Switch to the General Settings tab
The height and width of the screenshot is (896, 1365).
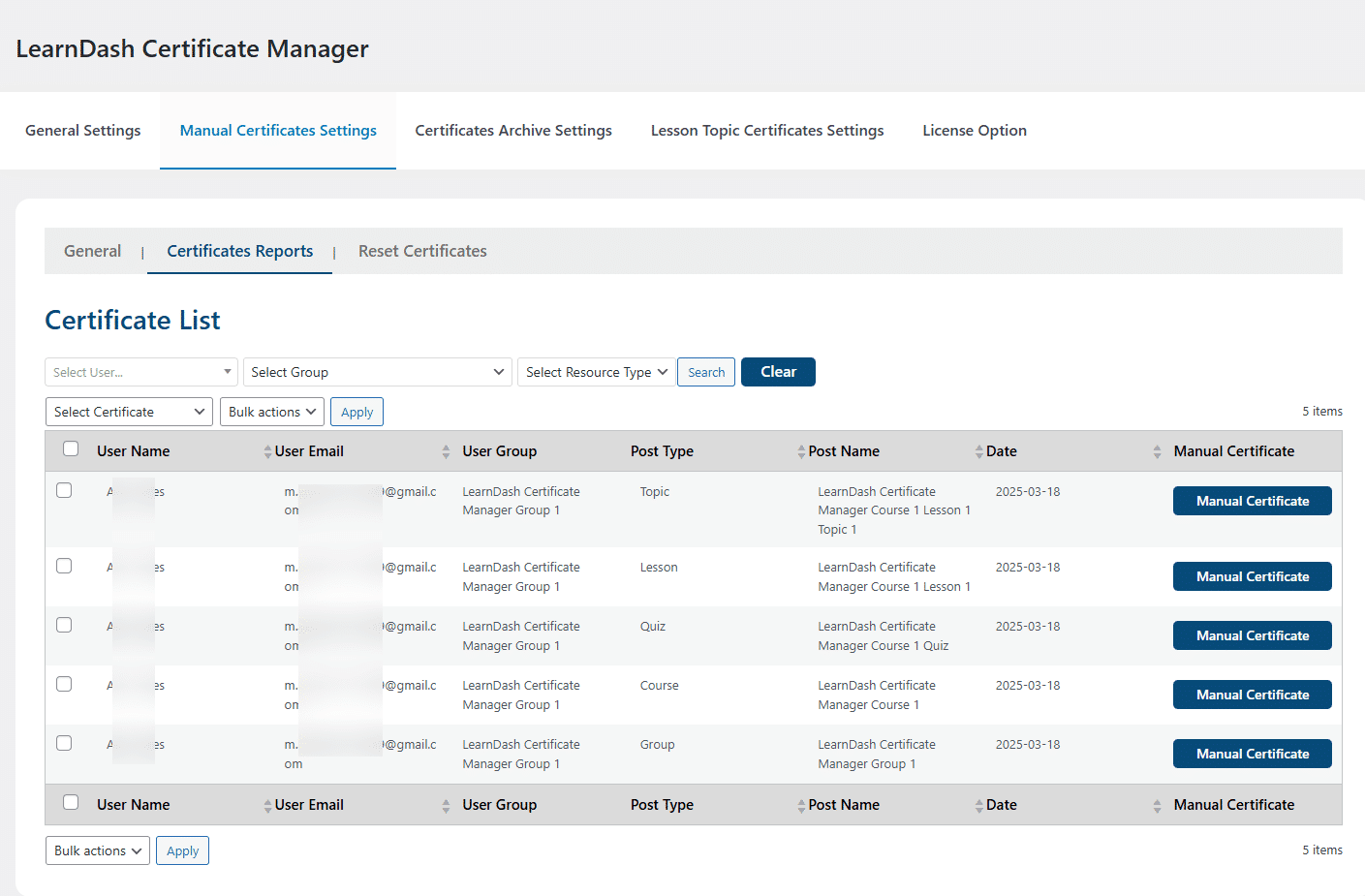[x=82, y=131]
